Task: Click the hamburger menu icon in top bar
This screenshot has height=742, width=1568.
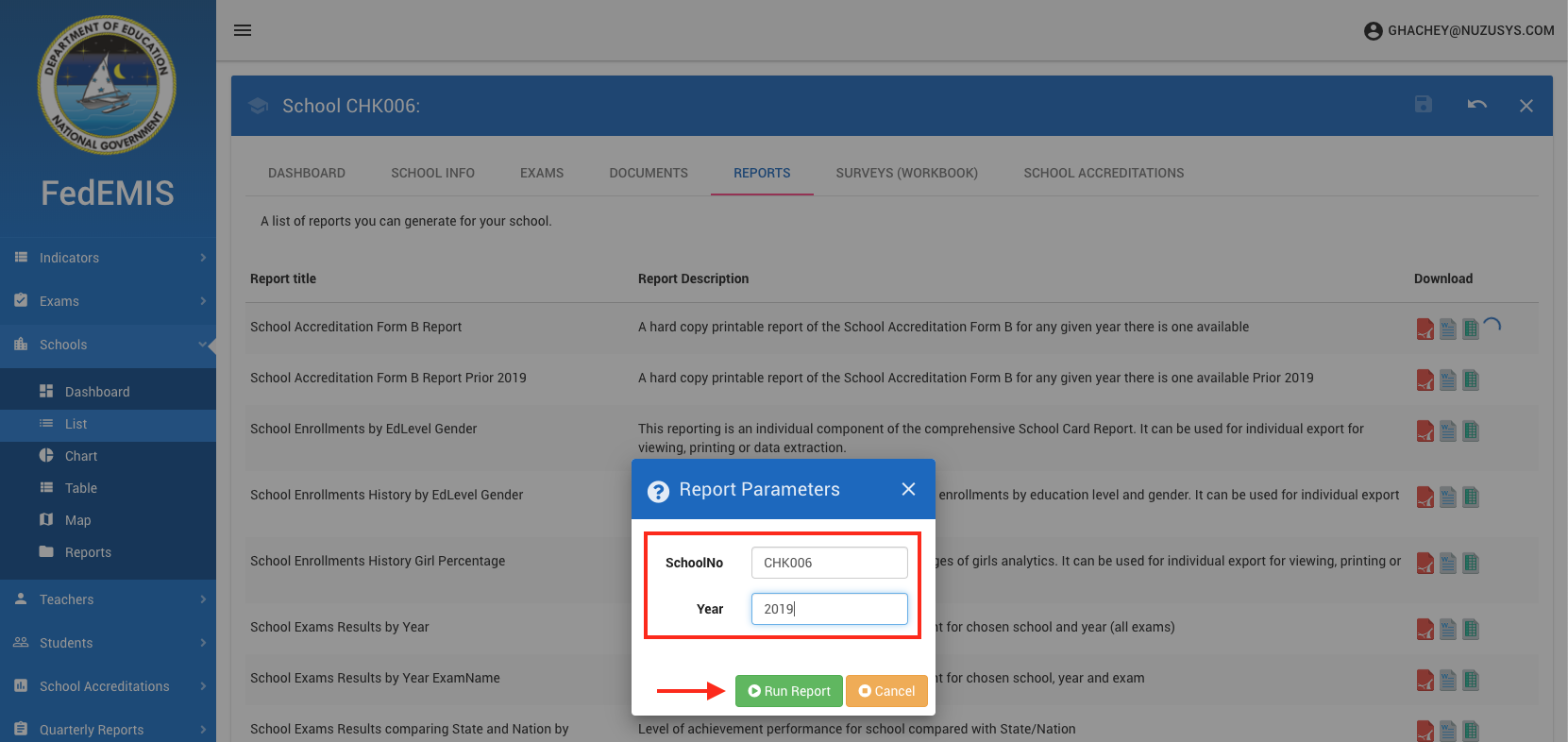Action: tap(243, 30)
